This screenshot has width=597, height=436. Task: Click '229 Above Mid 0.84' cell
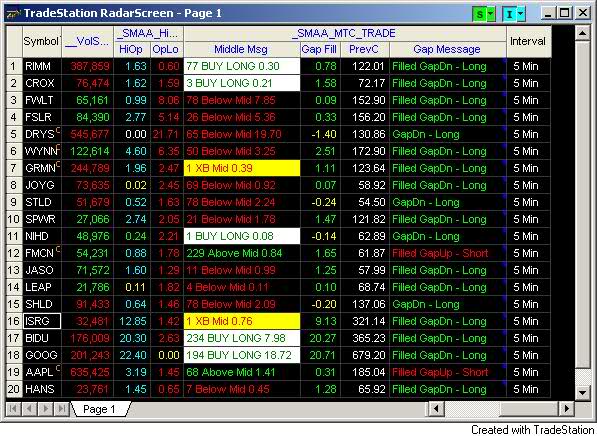(x=242, y=253)
